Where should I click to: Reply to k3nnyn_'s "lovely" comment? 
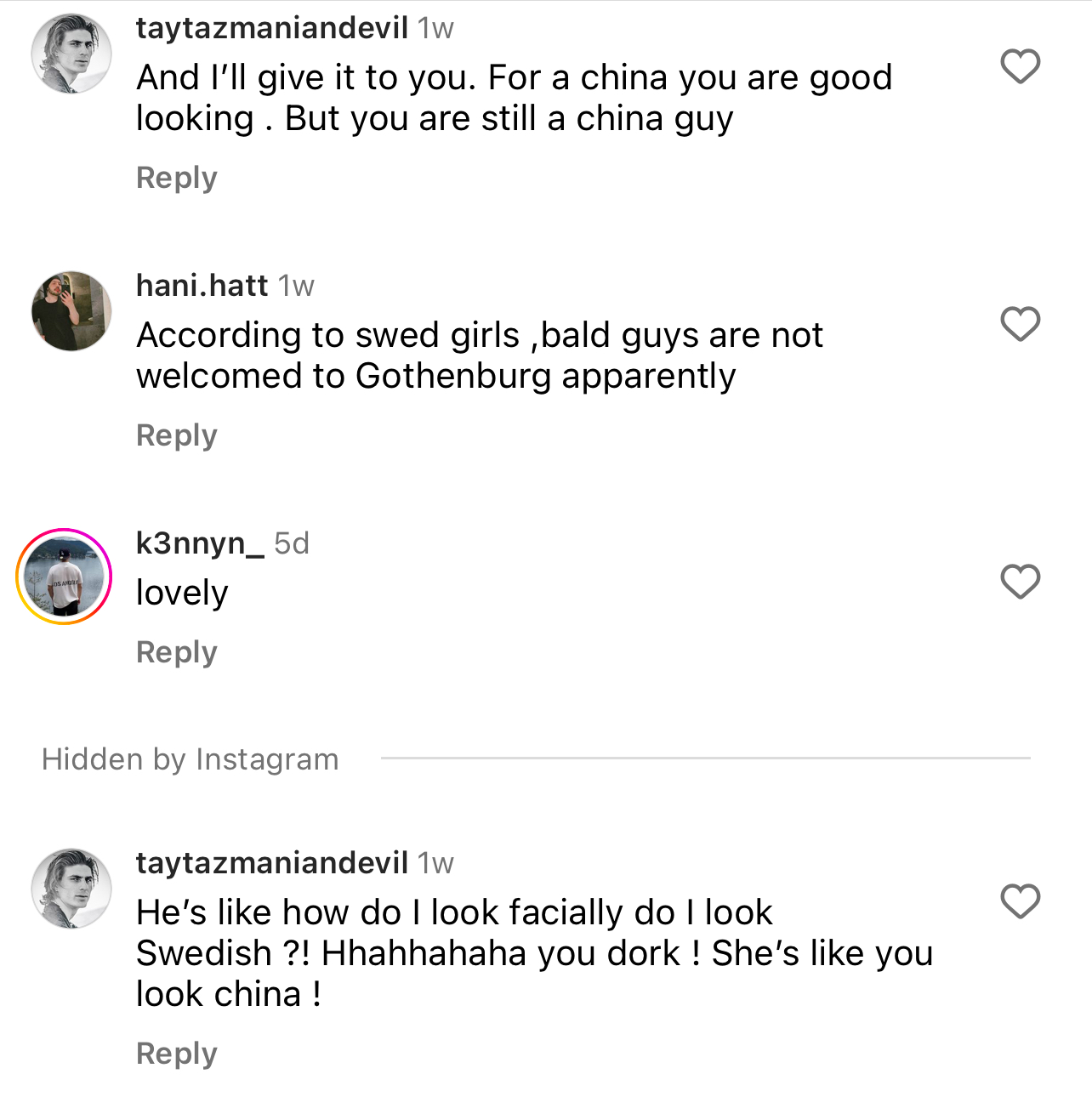pyautogui.click(x=177, y=652)
